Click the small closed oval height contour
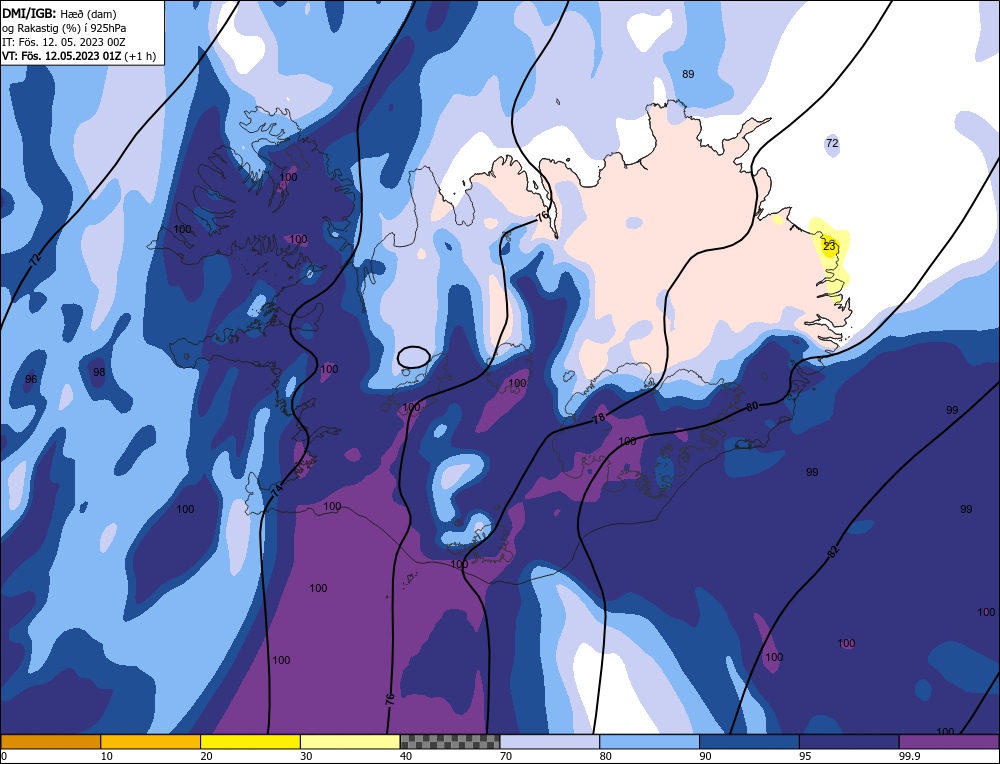Screen dimensions: 1000x764 pos(413,356)
